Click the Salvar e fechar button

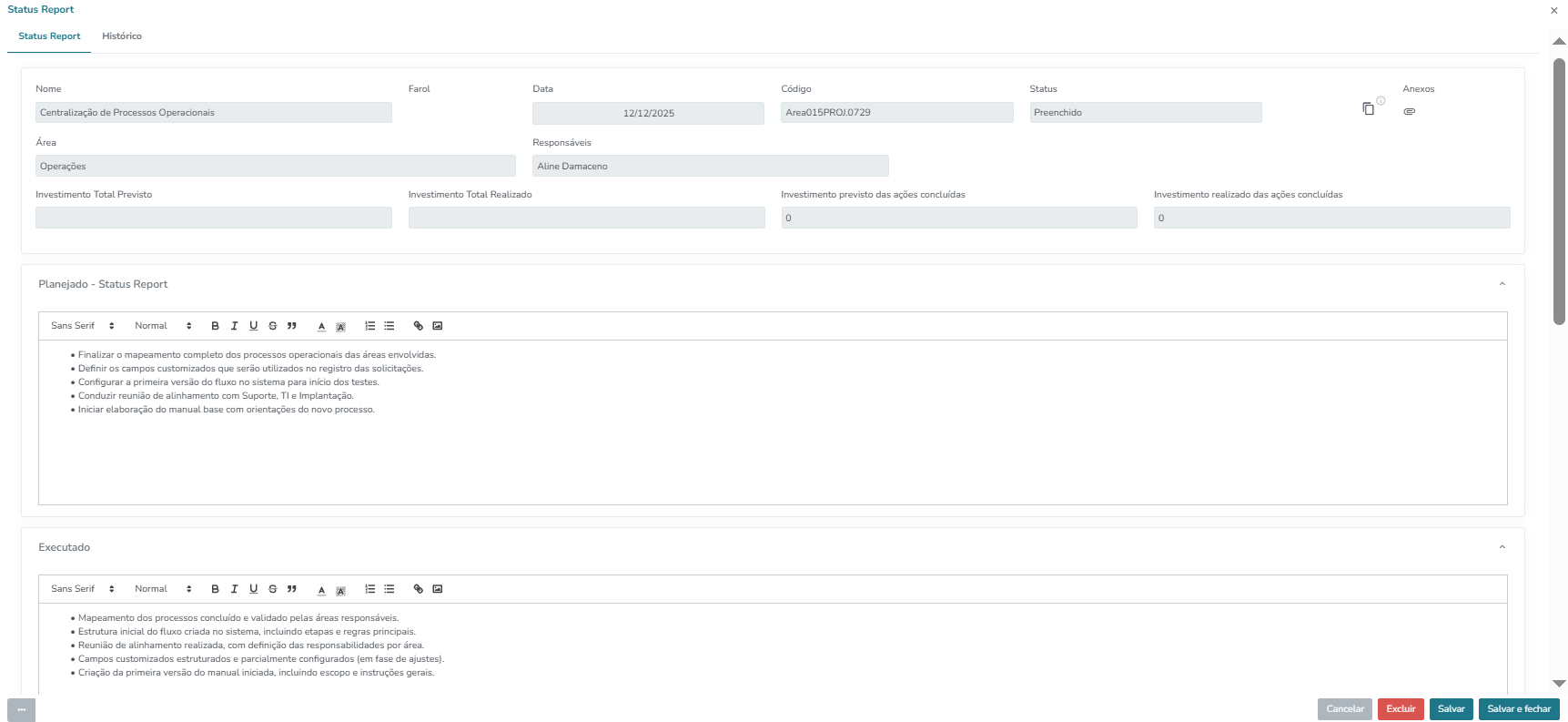1519,709
